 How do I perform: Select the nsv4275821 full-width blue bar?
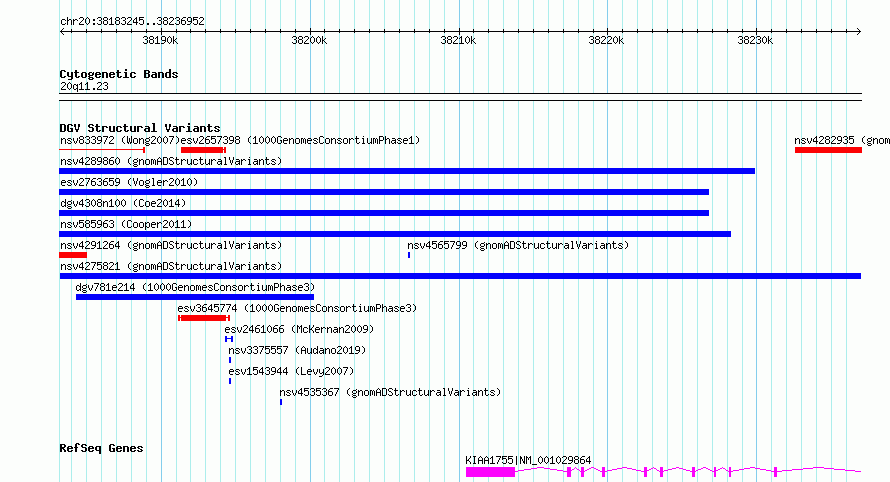pyautogui.click(x=460, y=276)
